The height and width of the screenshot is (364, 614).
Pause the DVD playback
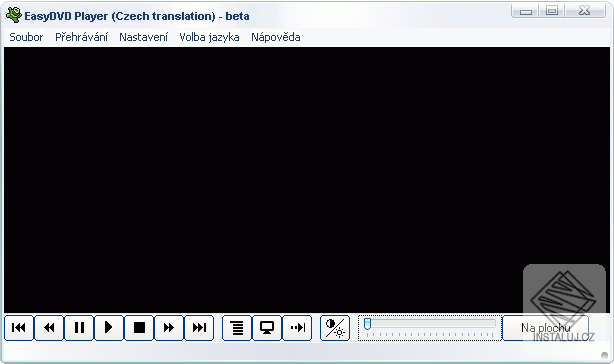click(x=79, y=328)
